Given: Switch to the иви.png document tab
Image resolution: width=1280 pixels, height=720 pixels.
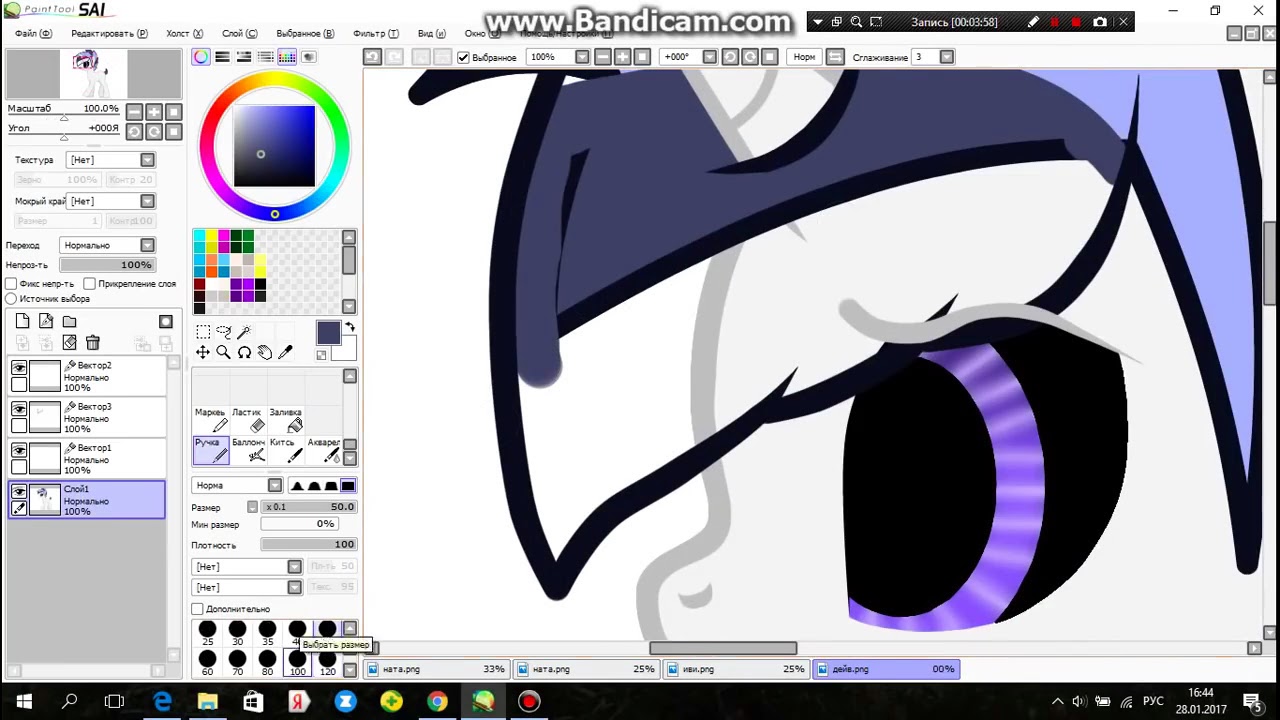Looking at the screenshot, I should (735, 669).
